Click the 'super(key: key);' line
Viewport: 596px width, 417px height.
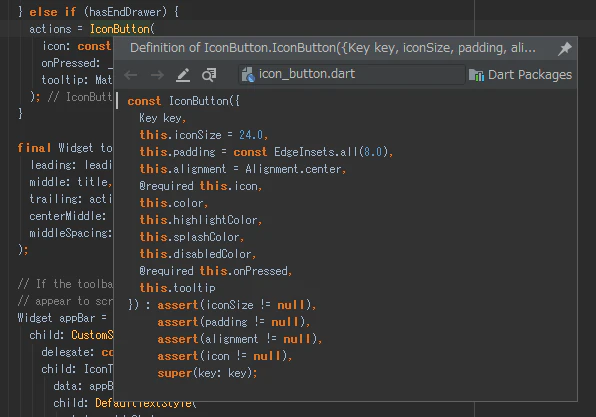pyautogui.click(x=207, y=373)
